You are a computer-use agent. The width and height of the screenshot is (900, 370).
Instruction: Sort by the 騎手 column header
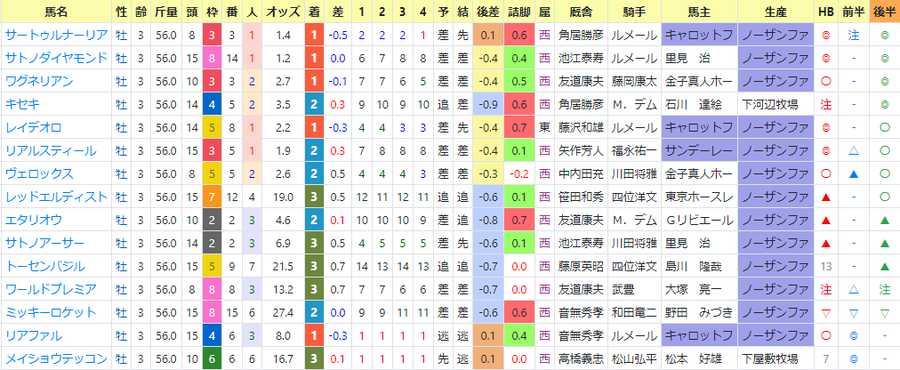[x=634, y=11]
